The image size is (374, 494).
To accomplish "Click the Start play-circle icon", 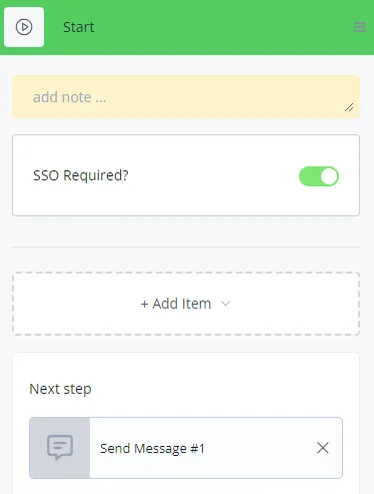I will click(x=24, y=27).
